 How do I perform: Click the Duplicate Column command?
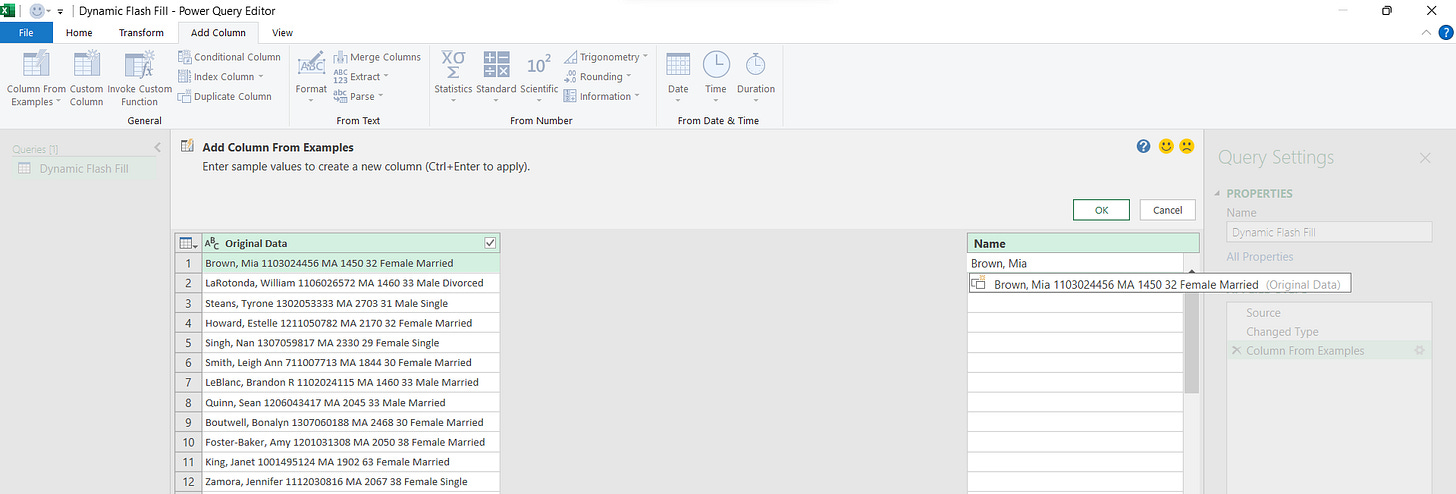[x=225, y=96]
